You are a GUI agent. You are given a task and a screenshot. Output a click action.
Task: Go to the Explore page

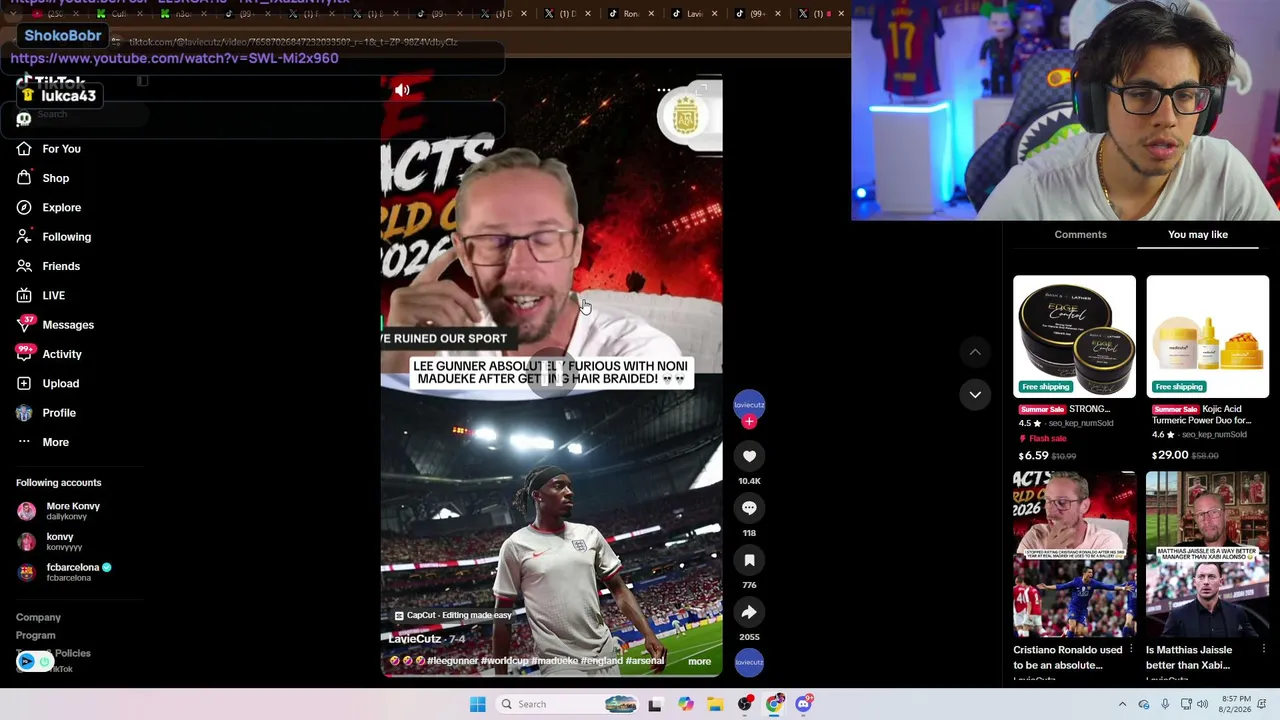48,207
